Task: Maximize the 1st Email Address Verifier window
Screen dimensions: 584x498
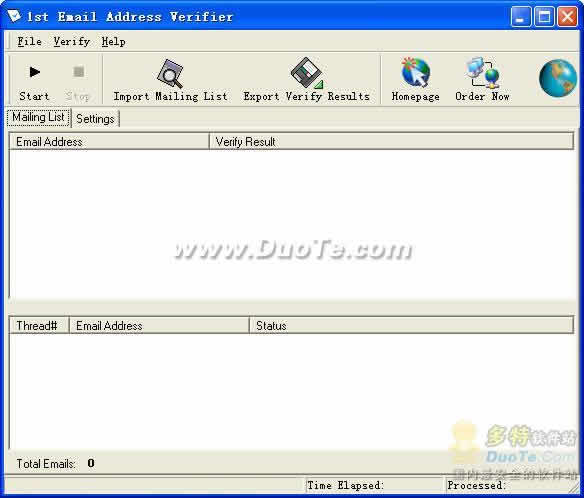Action: (x=544, y=17)
